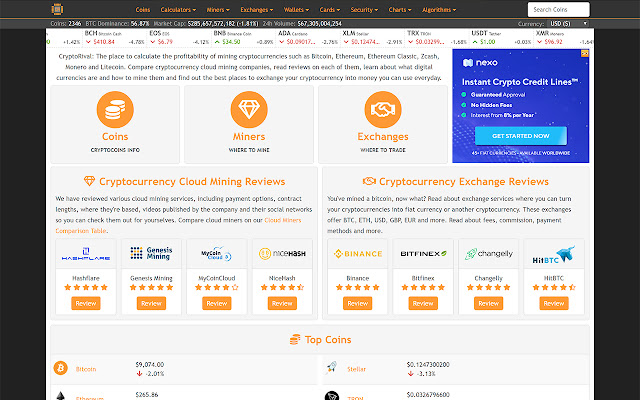Click Review button under NiceHash
This screenshot has height=400, width=640.
(282, 303)
